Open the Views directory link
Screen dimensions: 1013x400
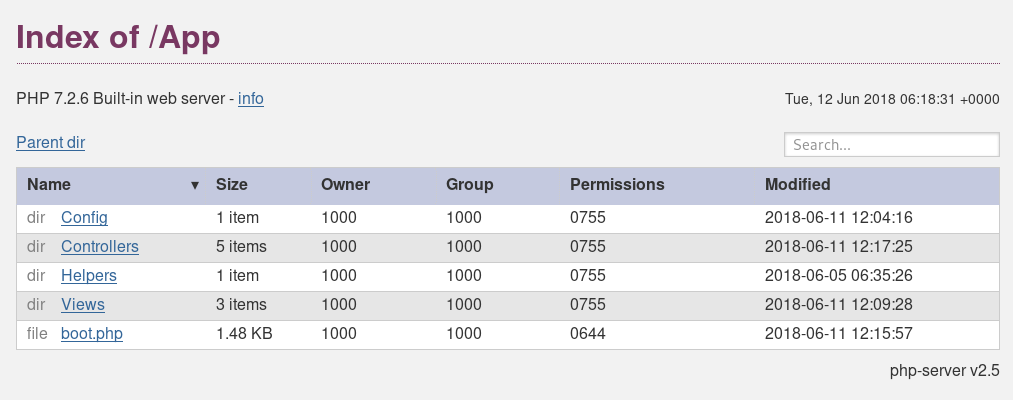point(82,304)
